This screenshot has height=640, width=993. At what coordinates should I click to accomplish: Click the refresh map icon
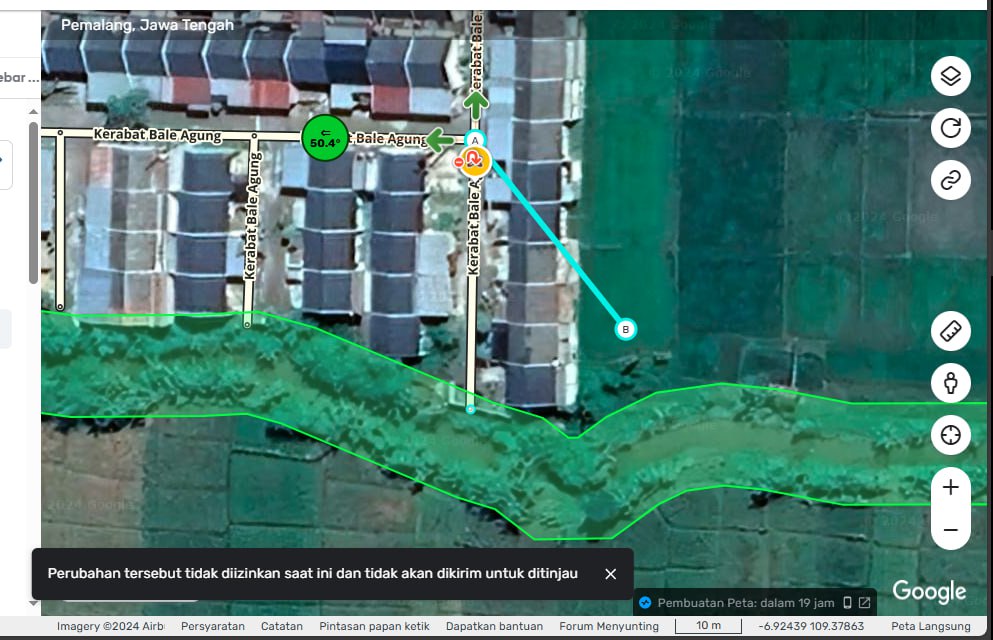point(950,128)
